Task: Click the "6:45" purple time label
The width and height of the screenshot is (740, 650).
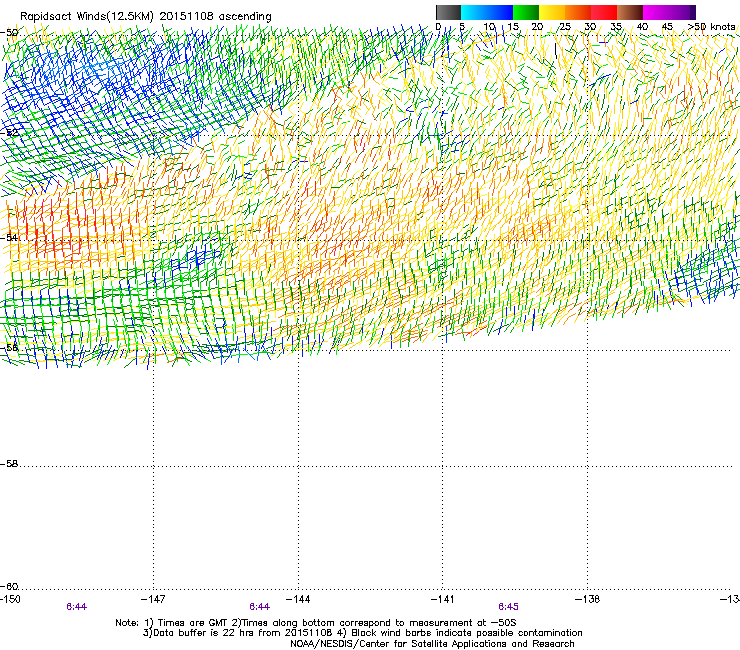Action: pos(508,607)
